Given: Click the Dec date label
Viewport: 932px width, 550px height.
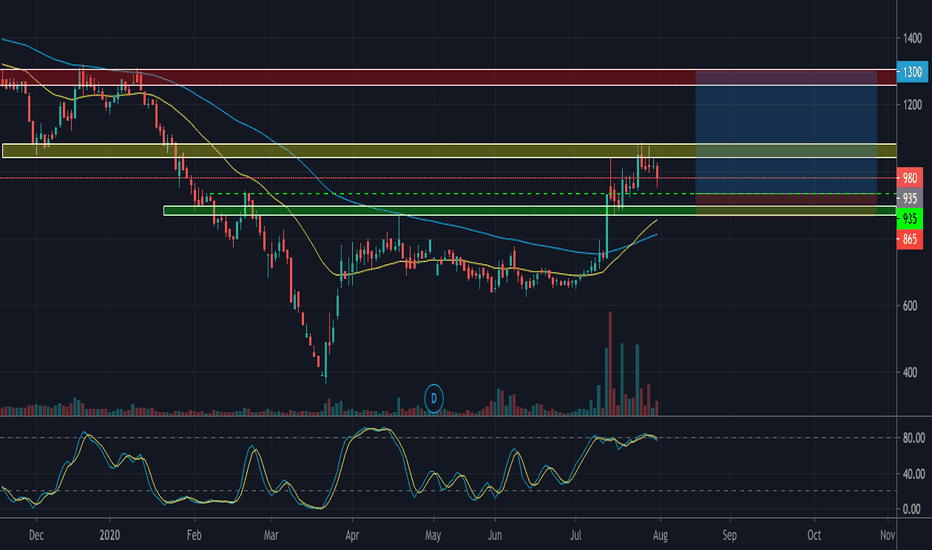Looking at the screenshot, I should 36,535.
